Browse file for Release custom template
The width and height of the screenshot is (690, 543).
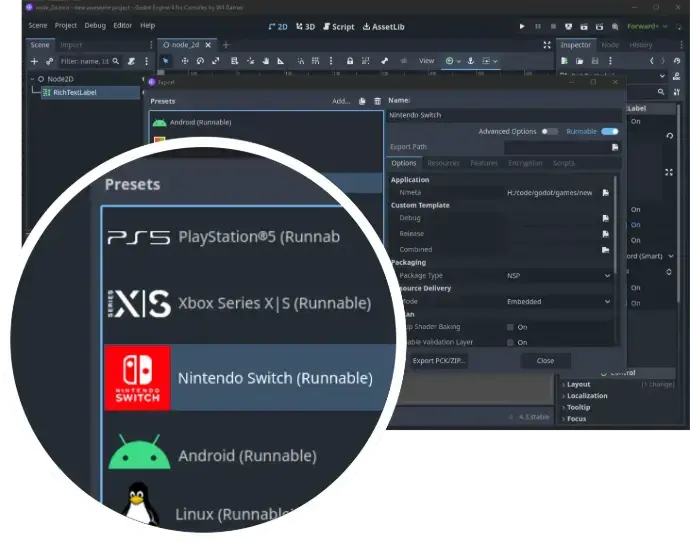point(606,234)
